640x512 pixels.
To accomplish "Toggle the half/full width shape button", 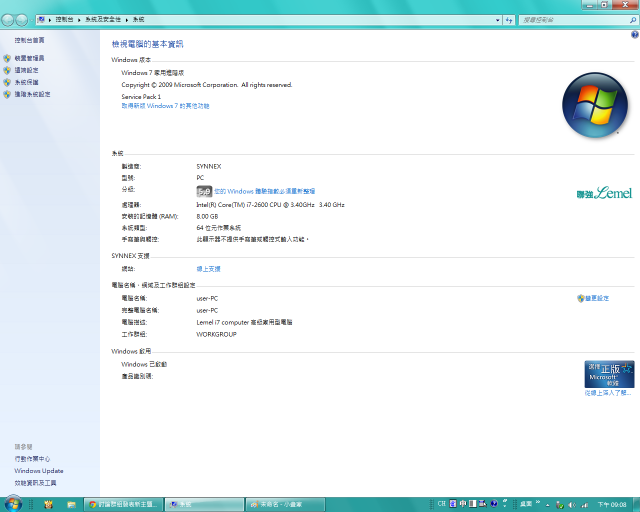I will point(473,504).
